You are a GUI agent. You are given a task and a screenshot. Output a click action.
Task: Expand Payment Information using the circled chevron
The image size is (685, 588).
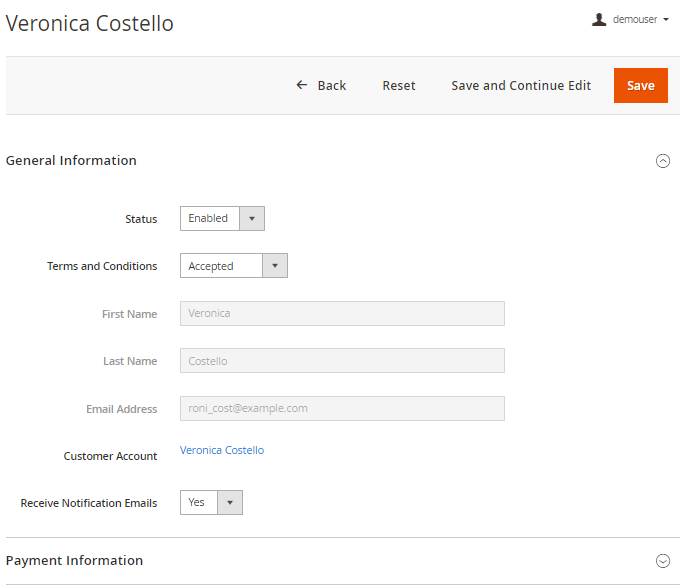pyautogui.click(x=662, y=561)
